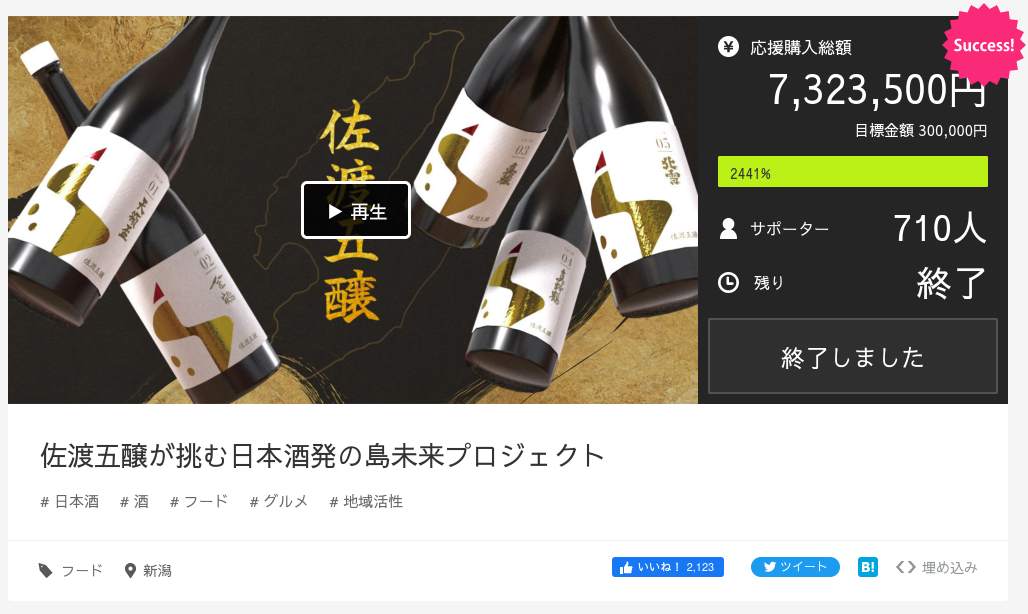The image size is (1028, 614).
Task: Open the # フード hashtag
Action: (x=199, y=502)
